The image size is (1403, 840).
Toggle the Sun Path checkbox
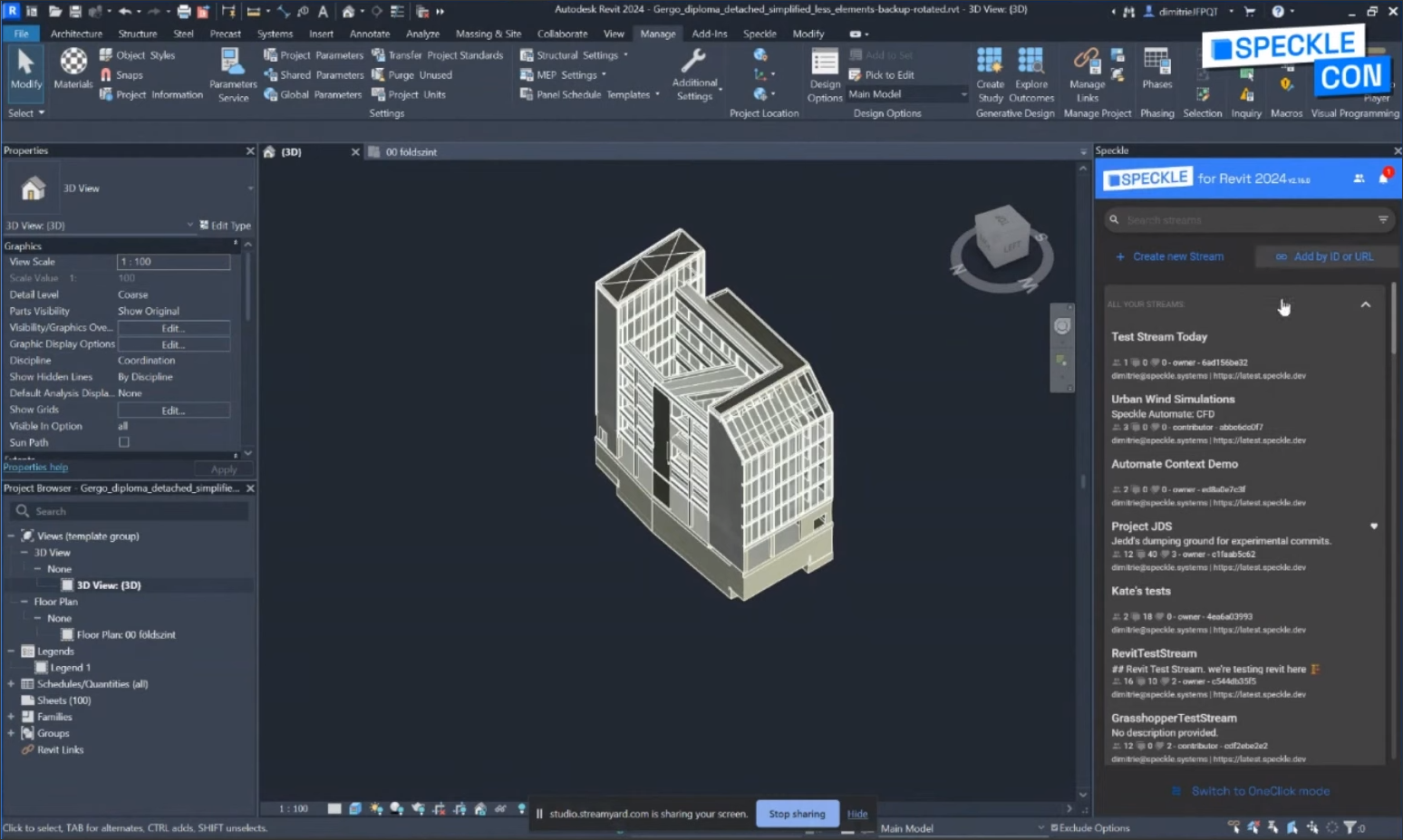(124, 442)
